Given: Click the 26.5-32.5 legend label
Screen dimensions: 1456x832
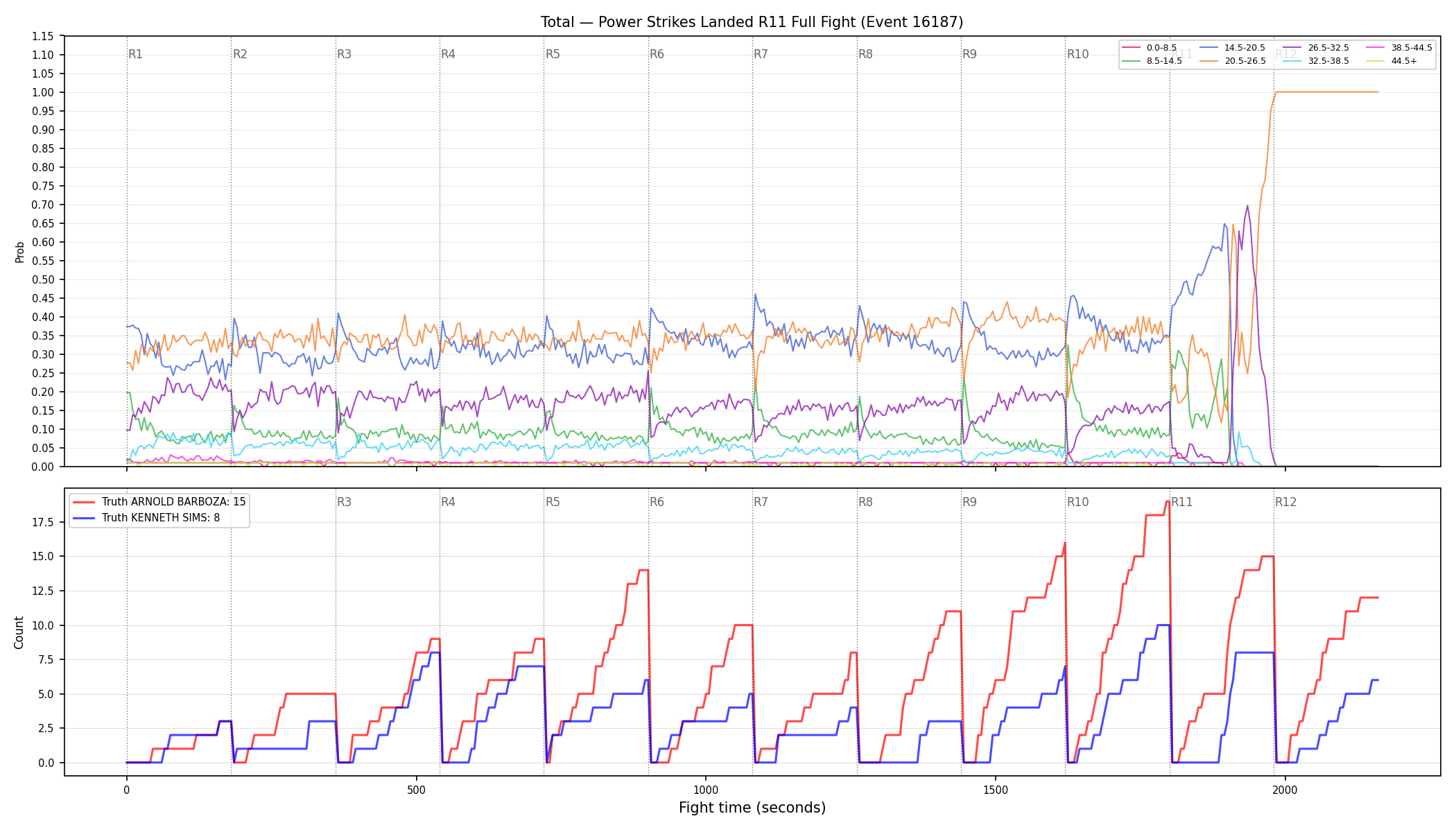Looking at the screenshot, I should pos(1328,48).
